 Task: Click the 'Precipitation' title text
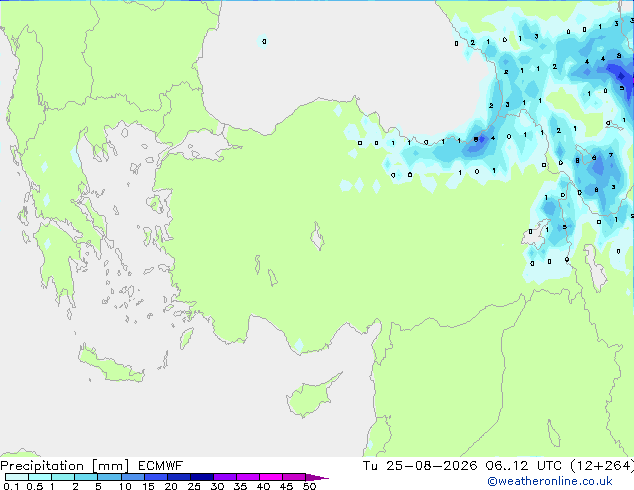(42, 466)
